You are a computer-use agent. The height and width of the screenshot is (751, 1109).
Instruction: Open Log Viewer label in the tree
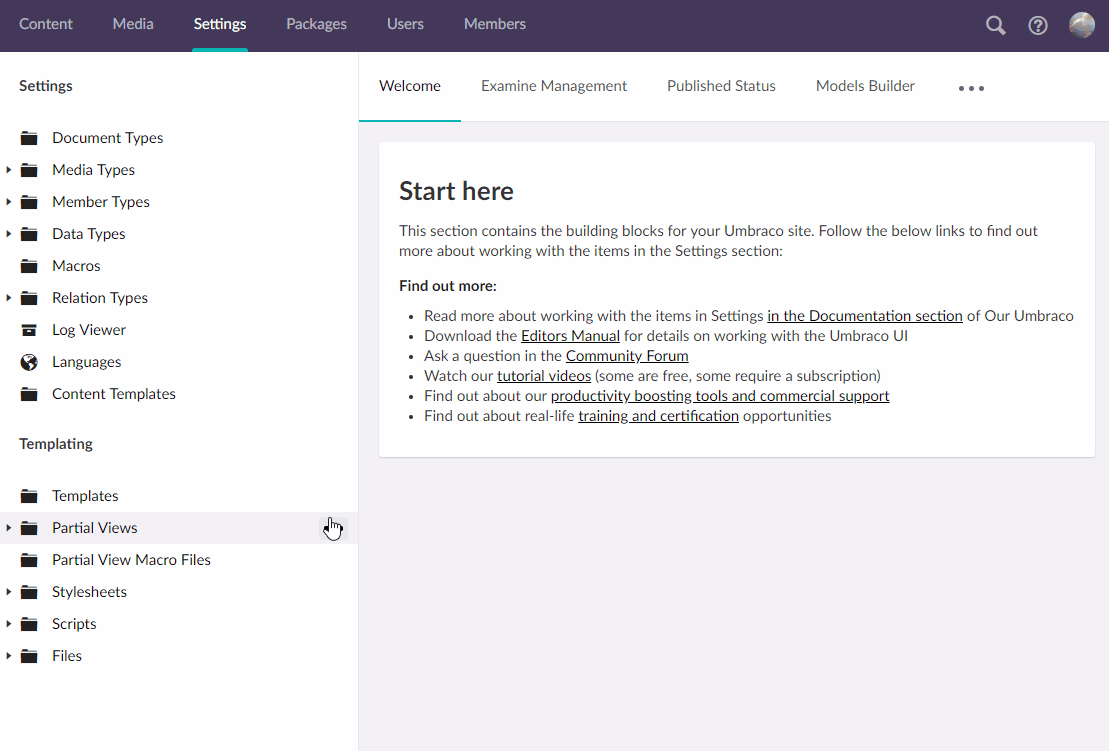point(89,330)
